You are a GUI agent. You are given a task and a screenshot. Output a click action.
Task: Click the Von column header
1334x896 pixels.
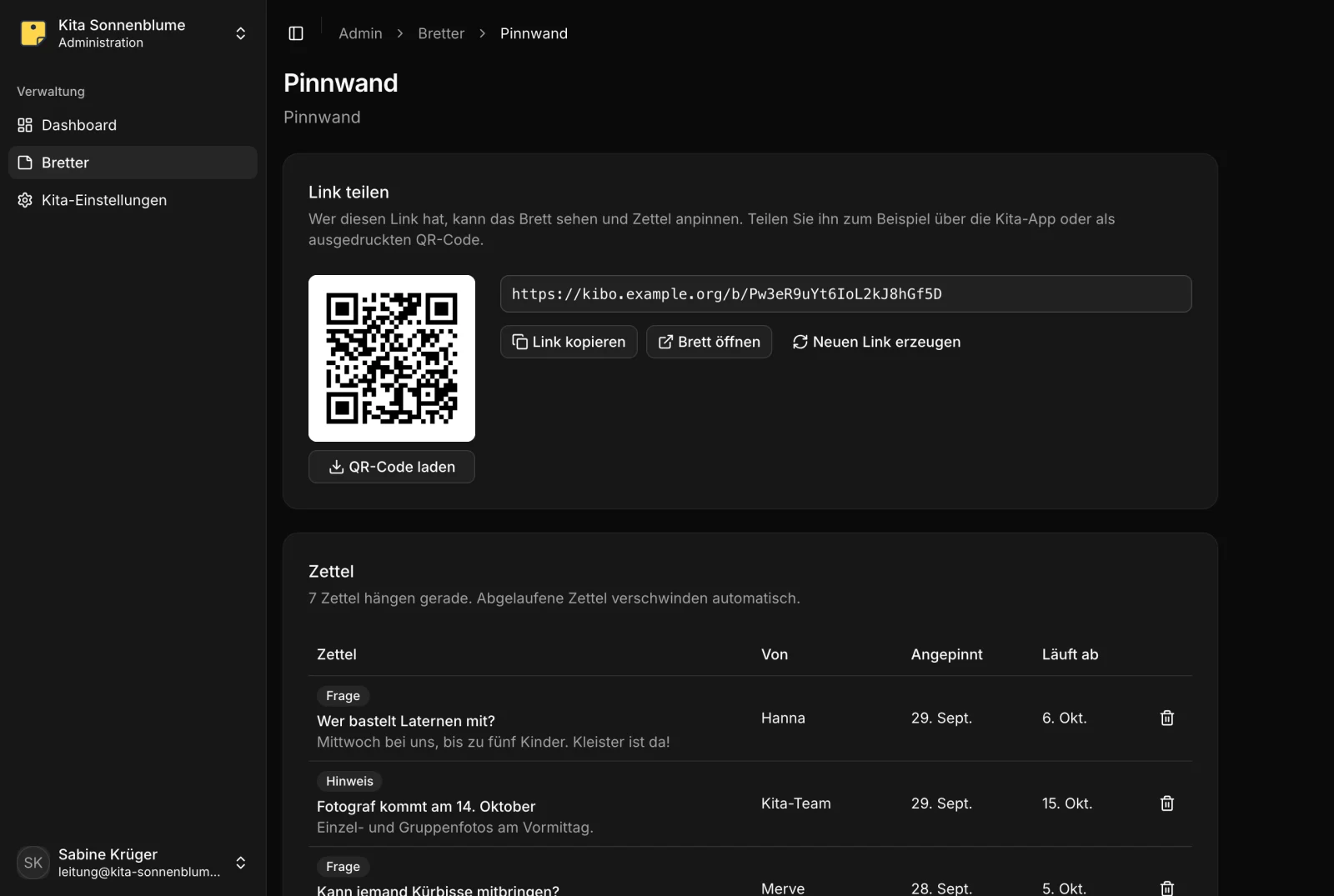coord(775,654)
